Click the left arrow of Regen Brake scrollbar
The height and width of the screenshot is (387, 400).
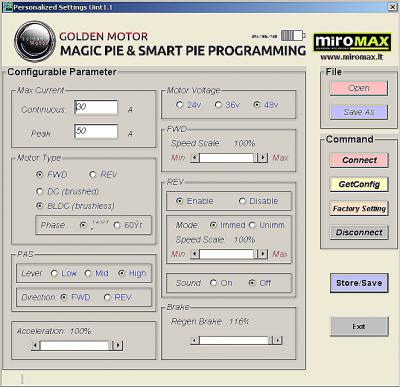point(195,340)
